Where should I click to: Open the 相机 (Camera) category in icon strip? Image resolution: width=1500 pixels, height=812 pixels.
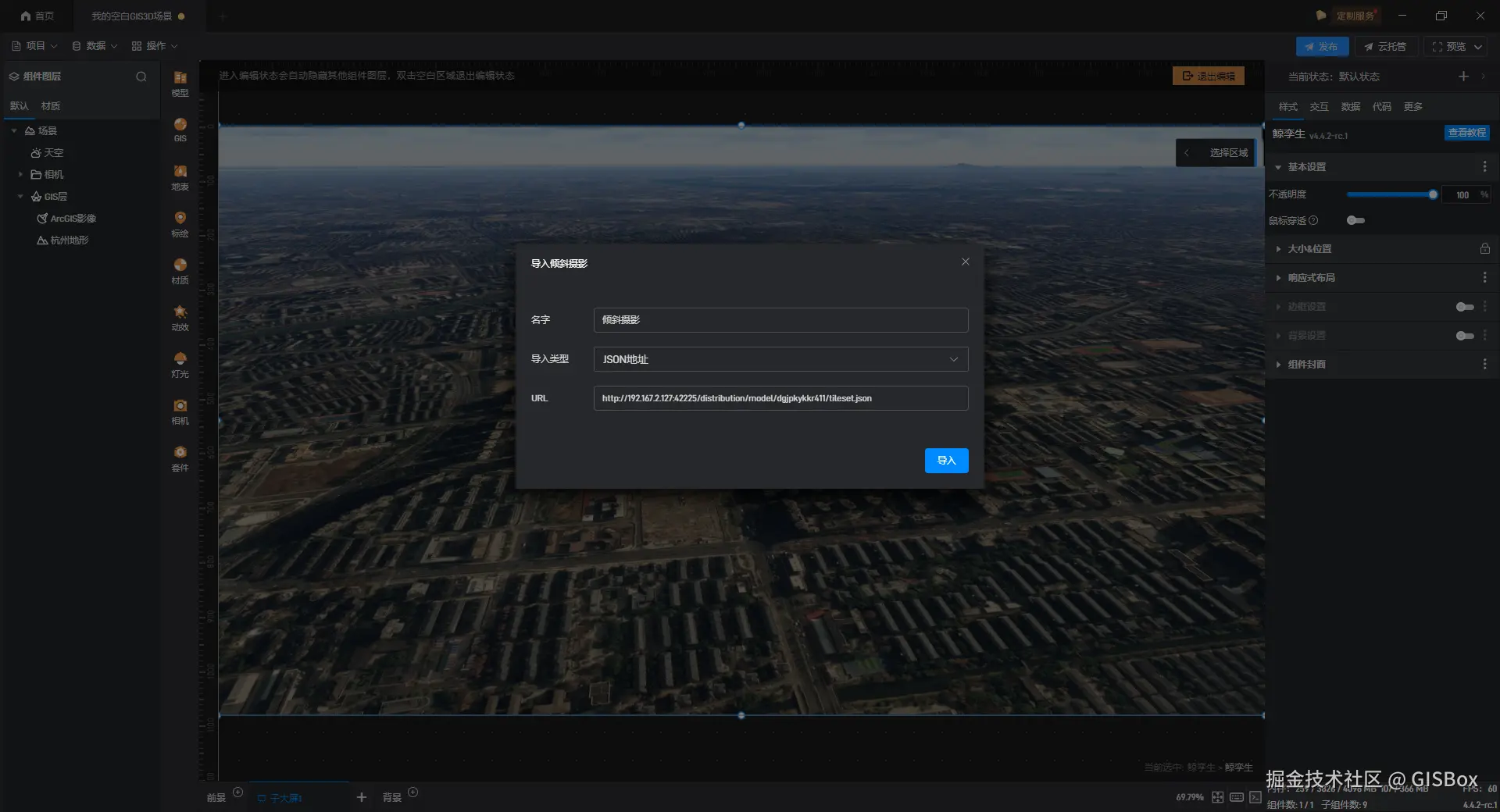click(x=180, y=411)
